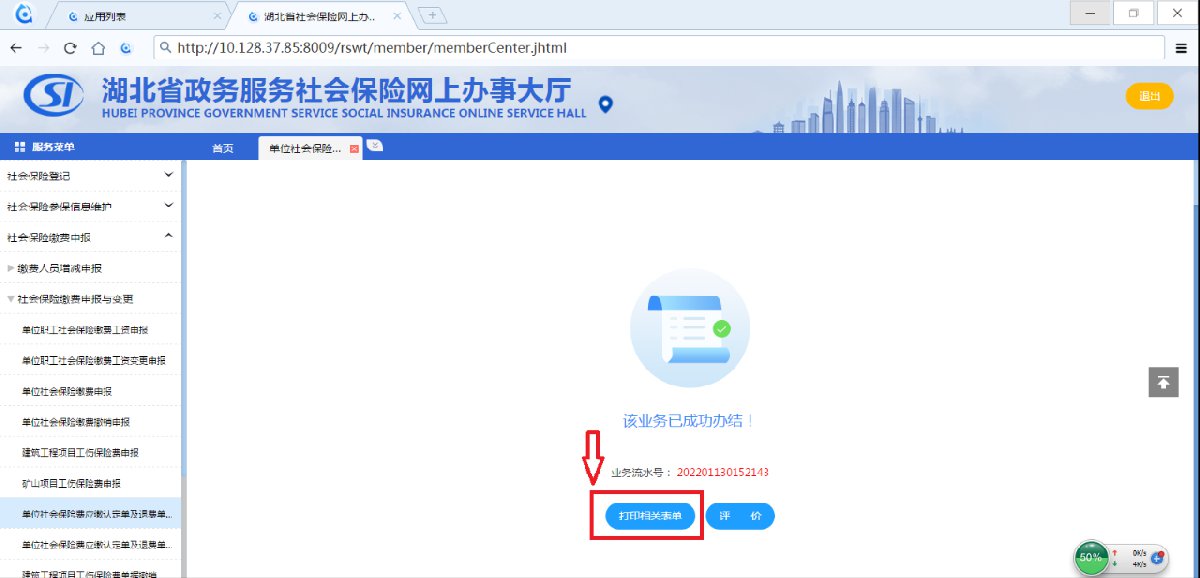Open the browser hamburger menu
This screenshot has height=578, width=1200.
(1182, 48)
